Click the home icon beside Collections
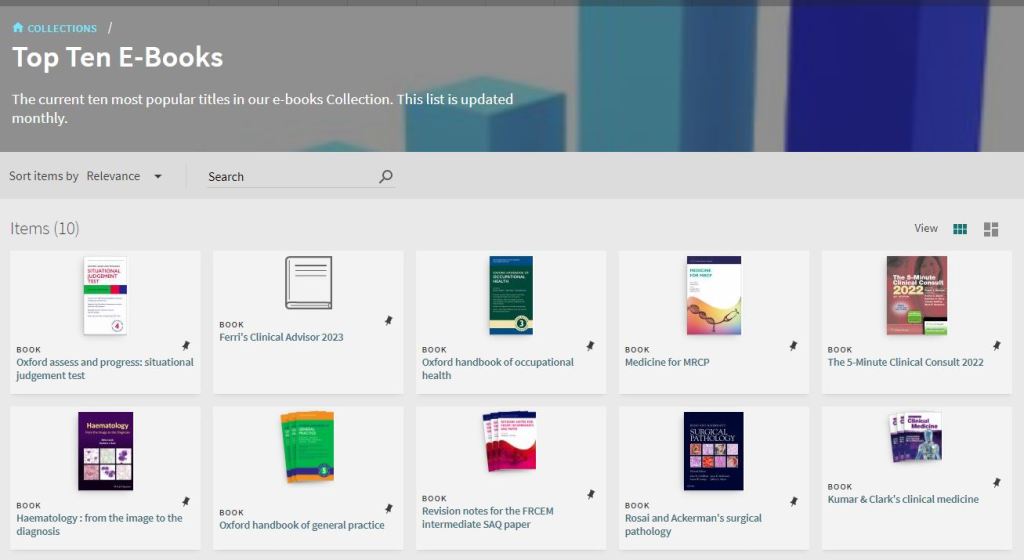 18,28
